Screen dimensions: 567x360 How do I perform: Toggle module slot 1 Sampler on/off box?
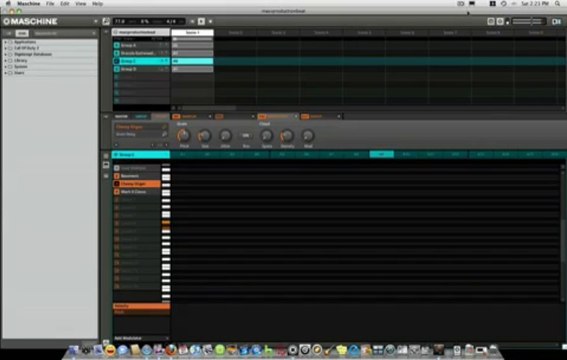[x=176, y=116]
